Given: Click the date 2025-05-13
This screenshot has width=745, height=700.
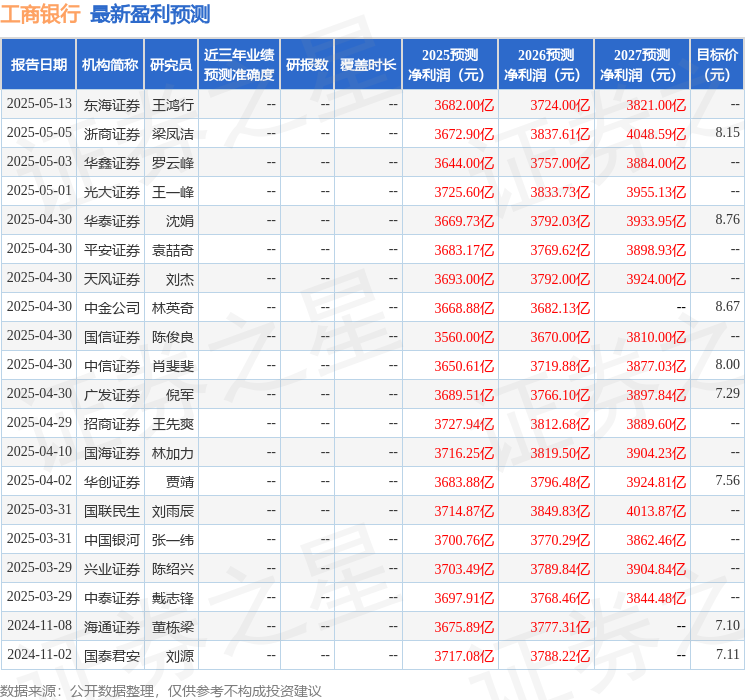Looking at the screenshot, I should (x=39, y=104).
